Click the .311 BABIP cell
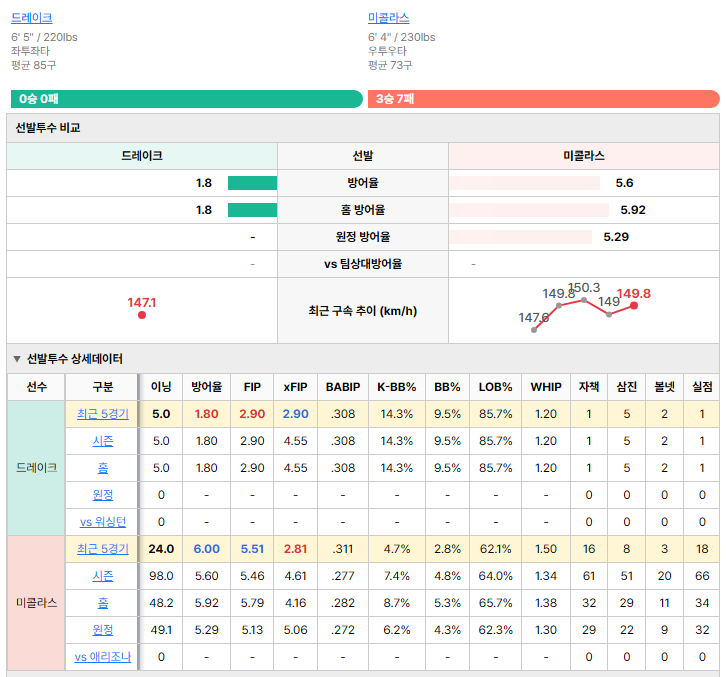The width and height of the screenshot is (726, 677). click(343, 549)
